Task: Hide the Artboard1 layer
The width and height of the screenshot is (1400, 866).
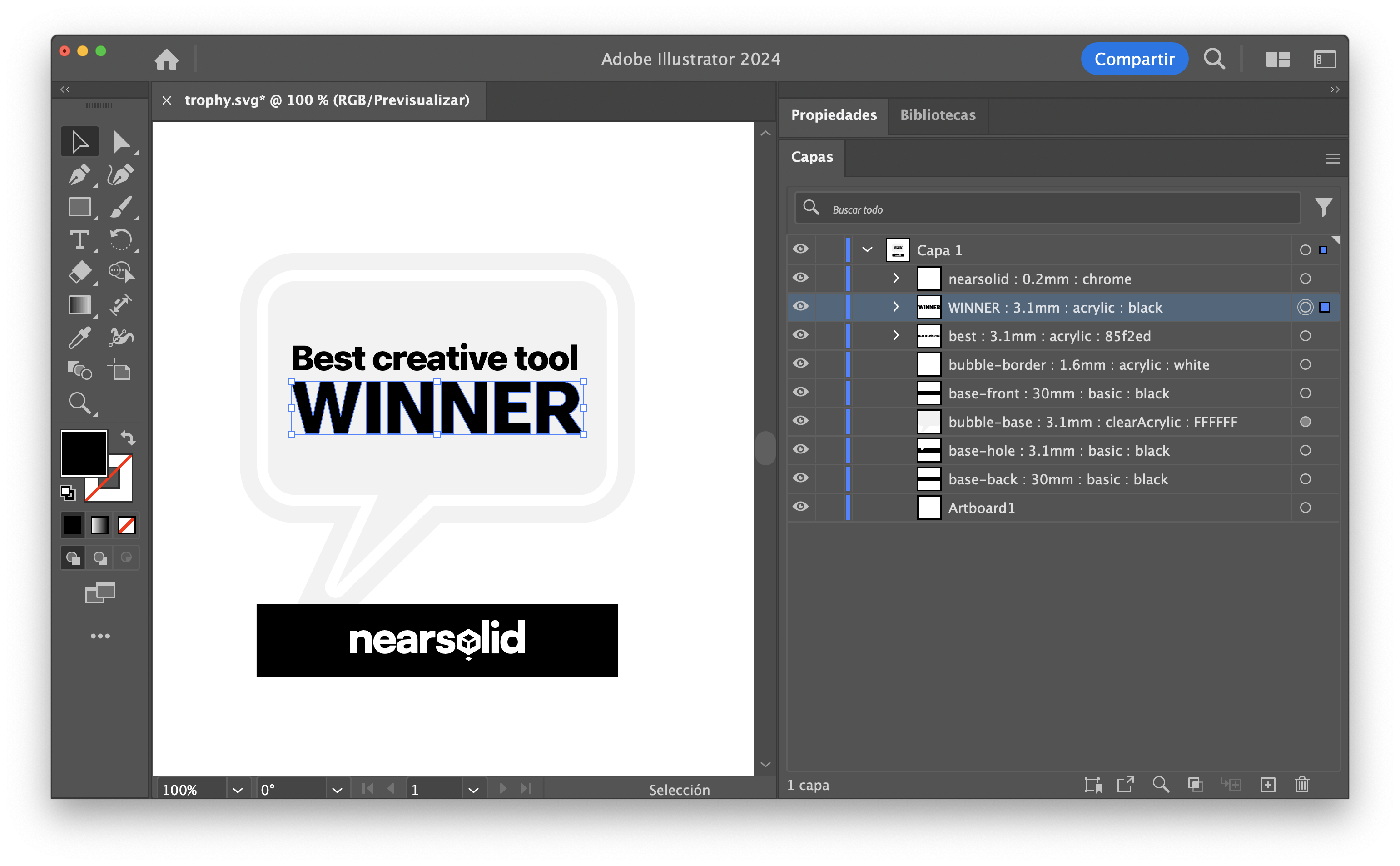Action: (x=800, y=506)
